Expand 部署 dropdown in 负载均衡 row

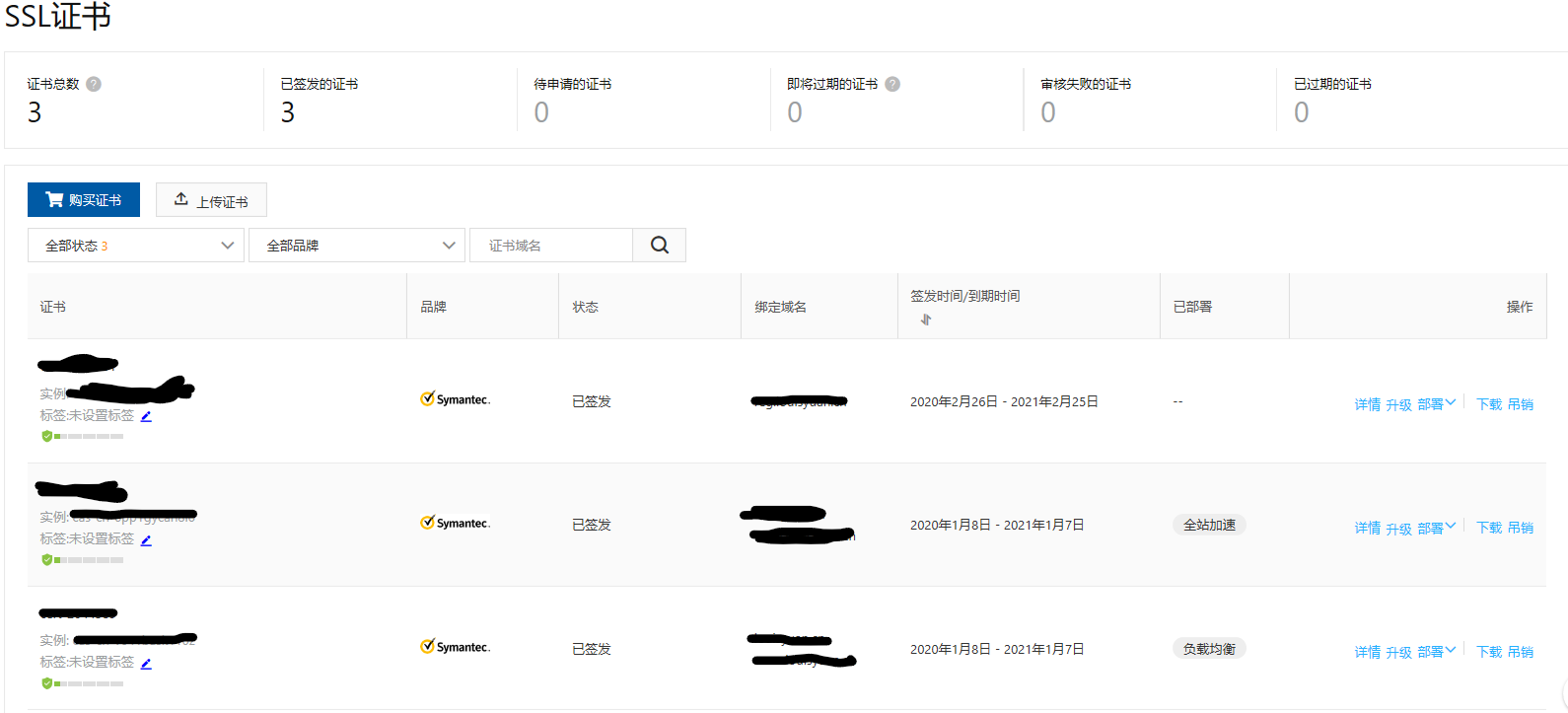1436,651
